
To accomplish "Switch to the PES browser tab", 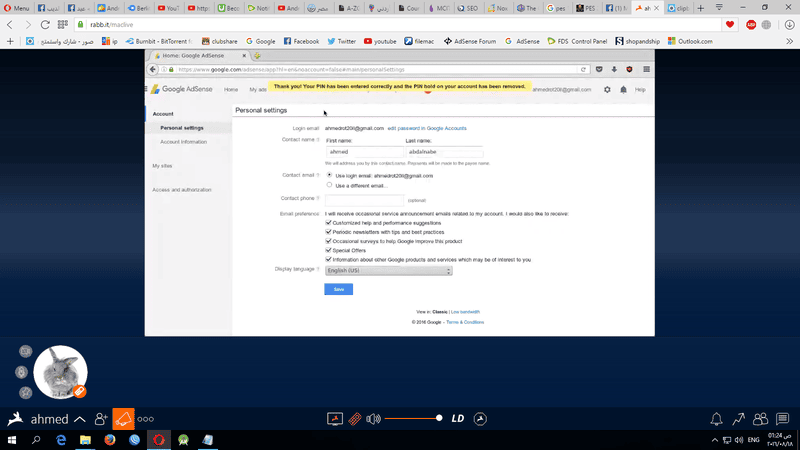I will [x=586, y=8].
